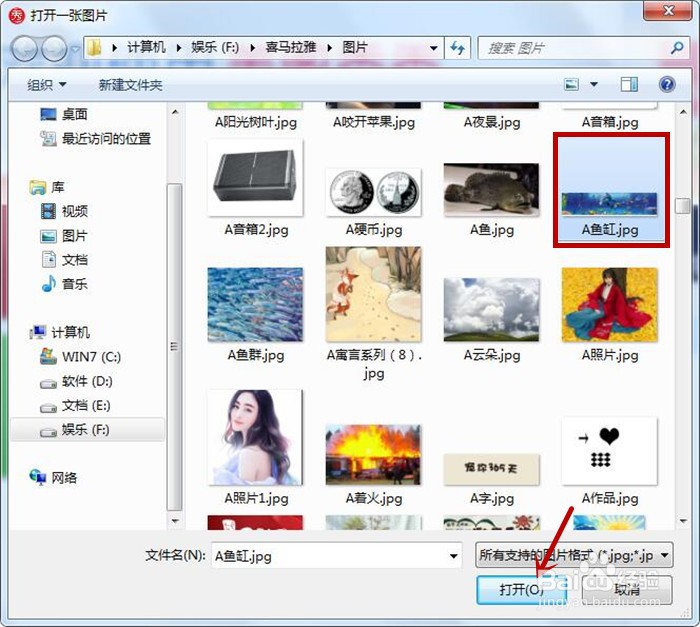This screenshot has height=627, width=700.
Task: Click the refresh icon beside address bar
Action: [457, 48]
